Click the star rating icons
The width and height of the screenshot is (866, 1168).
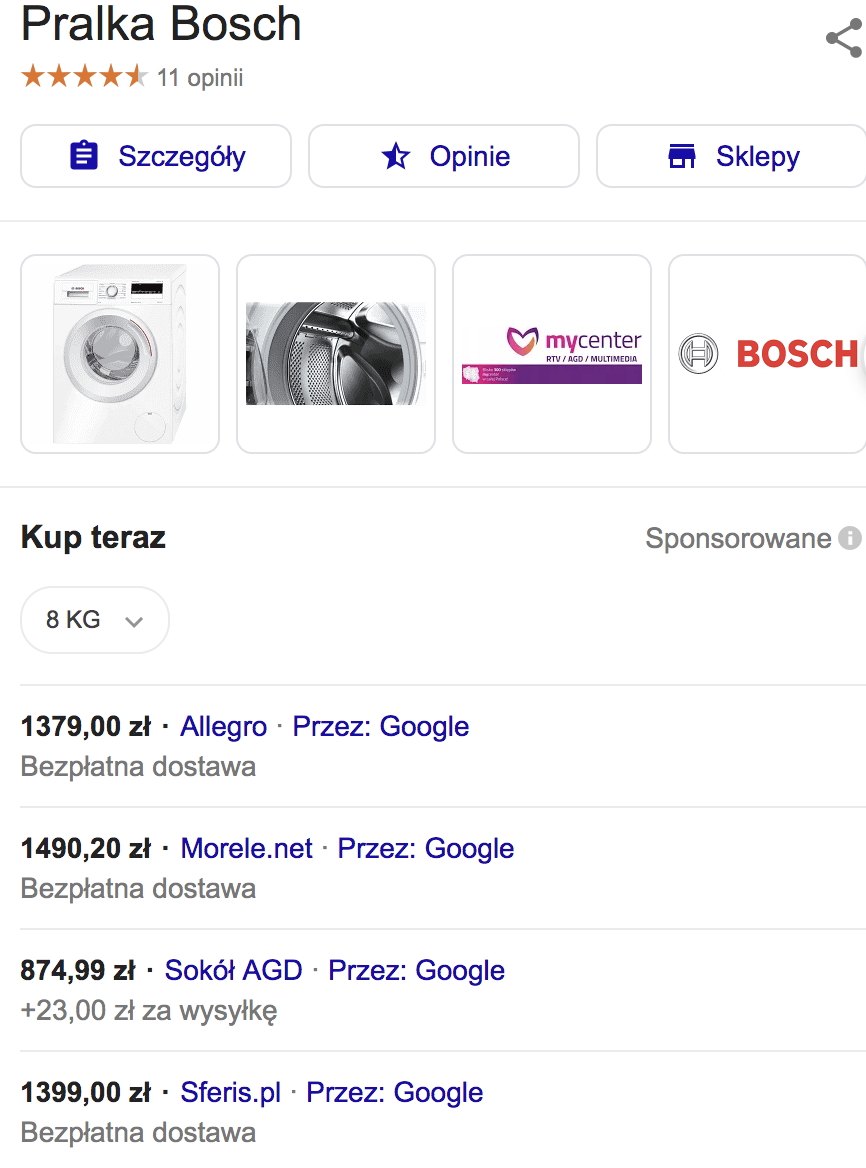(x=84, y=77)
